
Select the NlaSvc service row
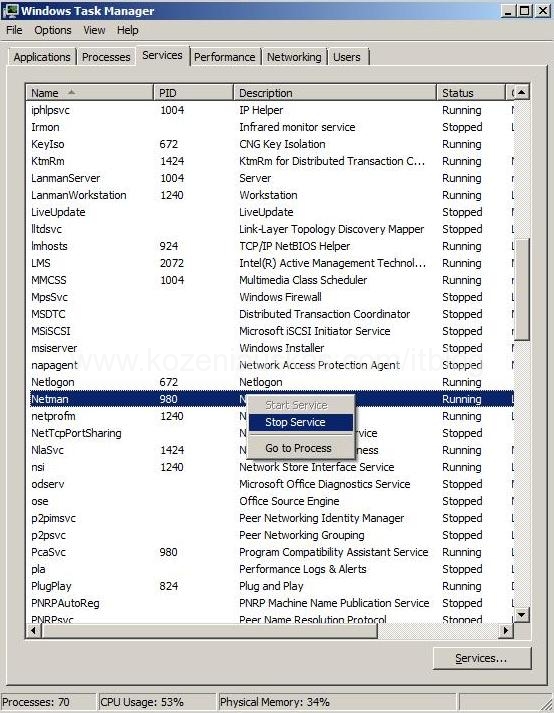tap(272, 451)
